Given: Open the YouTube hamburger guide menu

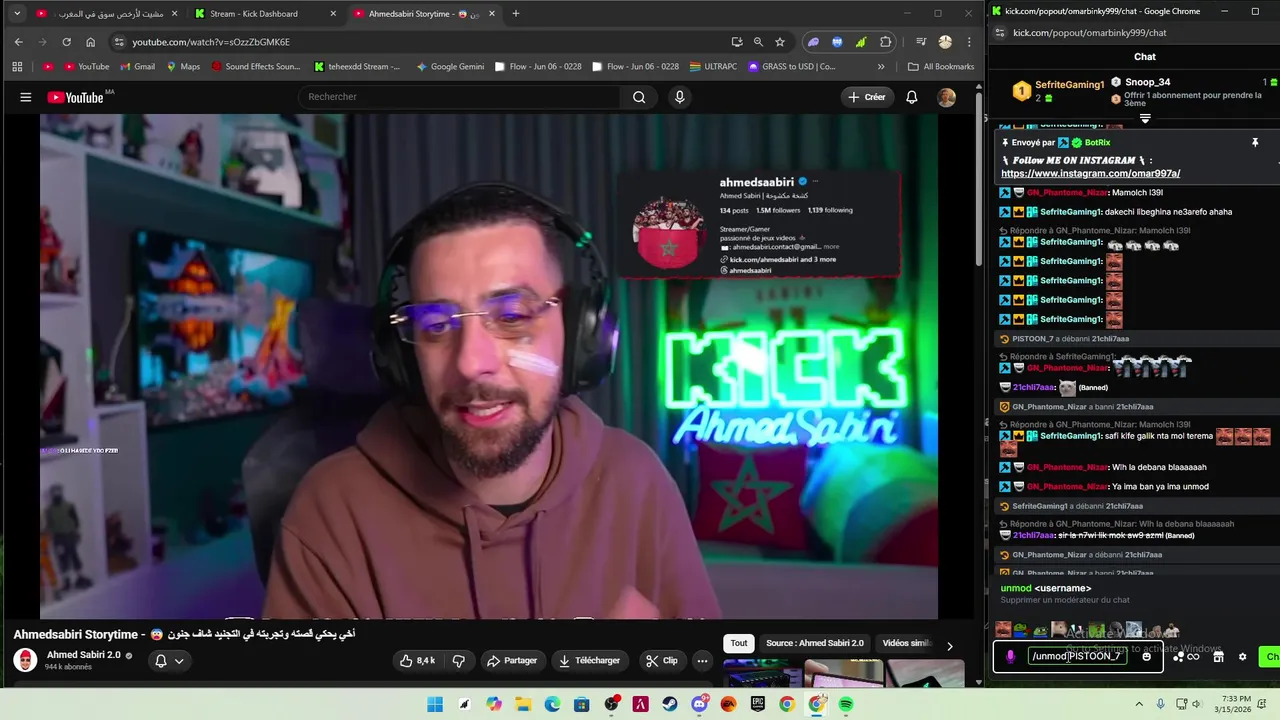Looking at the screenshot, I should click(x=26, y=97).
